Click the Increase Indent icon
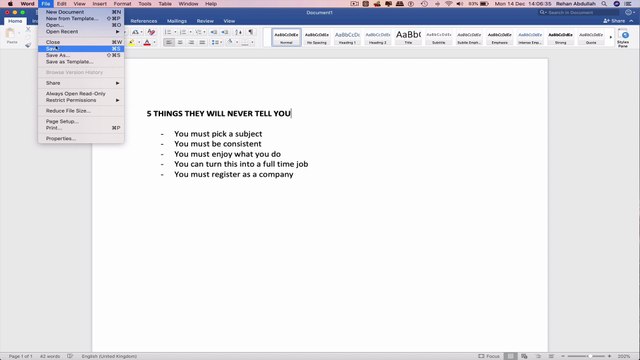This screenshot has height=360, width=640. coord(225,32)
